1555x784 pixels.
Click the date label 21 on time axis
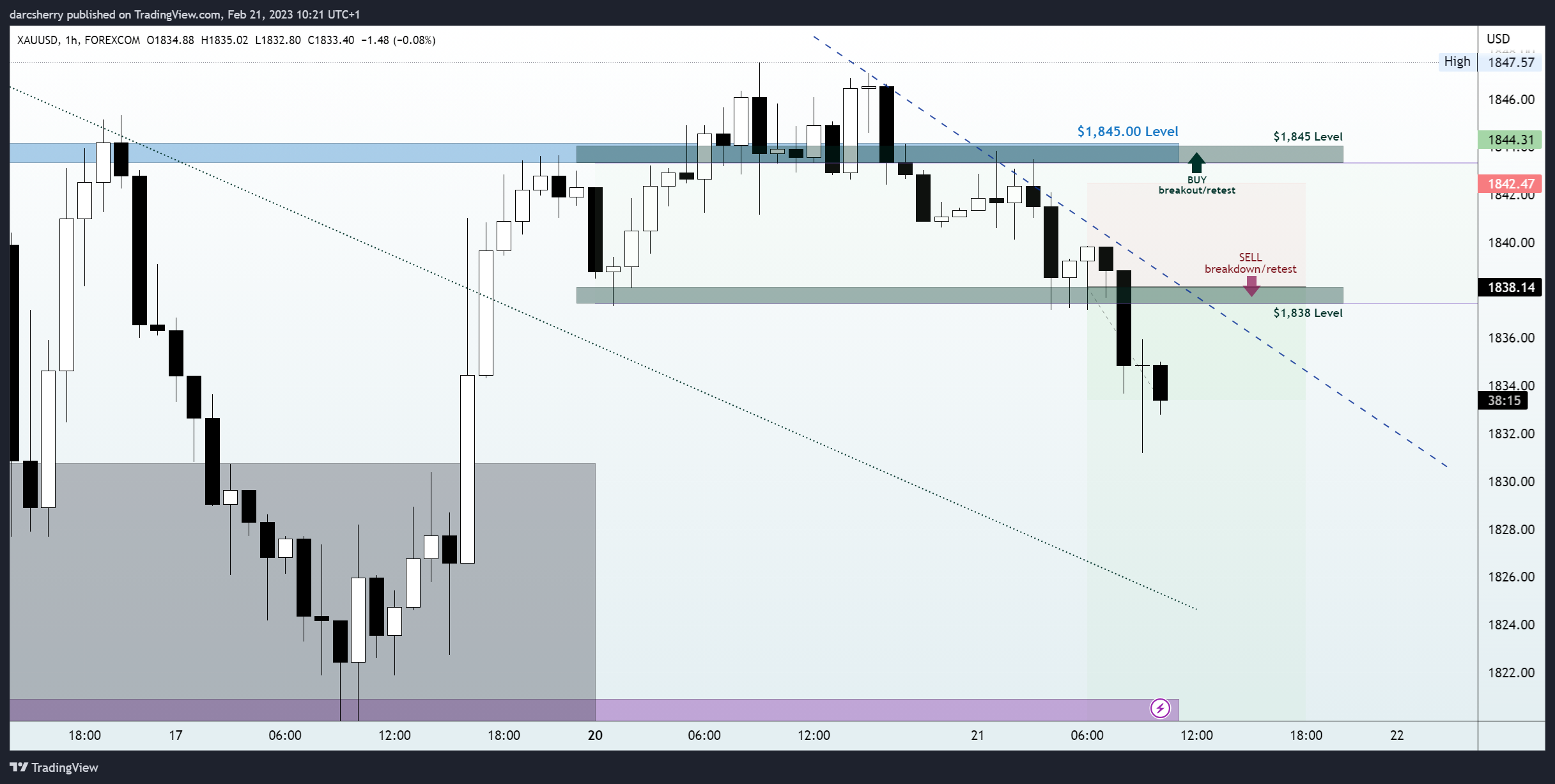tap(977, 735)
